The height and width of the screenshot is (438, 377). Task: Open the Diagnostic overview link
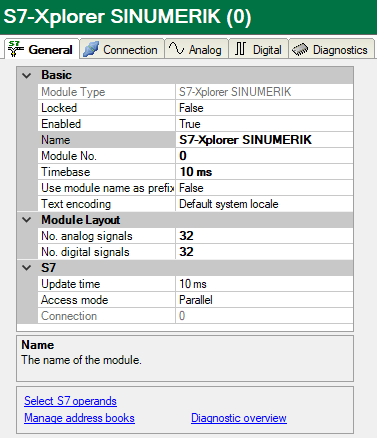[x=239, y=418]
